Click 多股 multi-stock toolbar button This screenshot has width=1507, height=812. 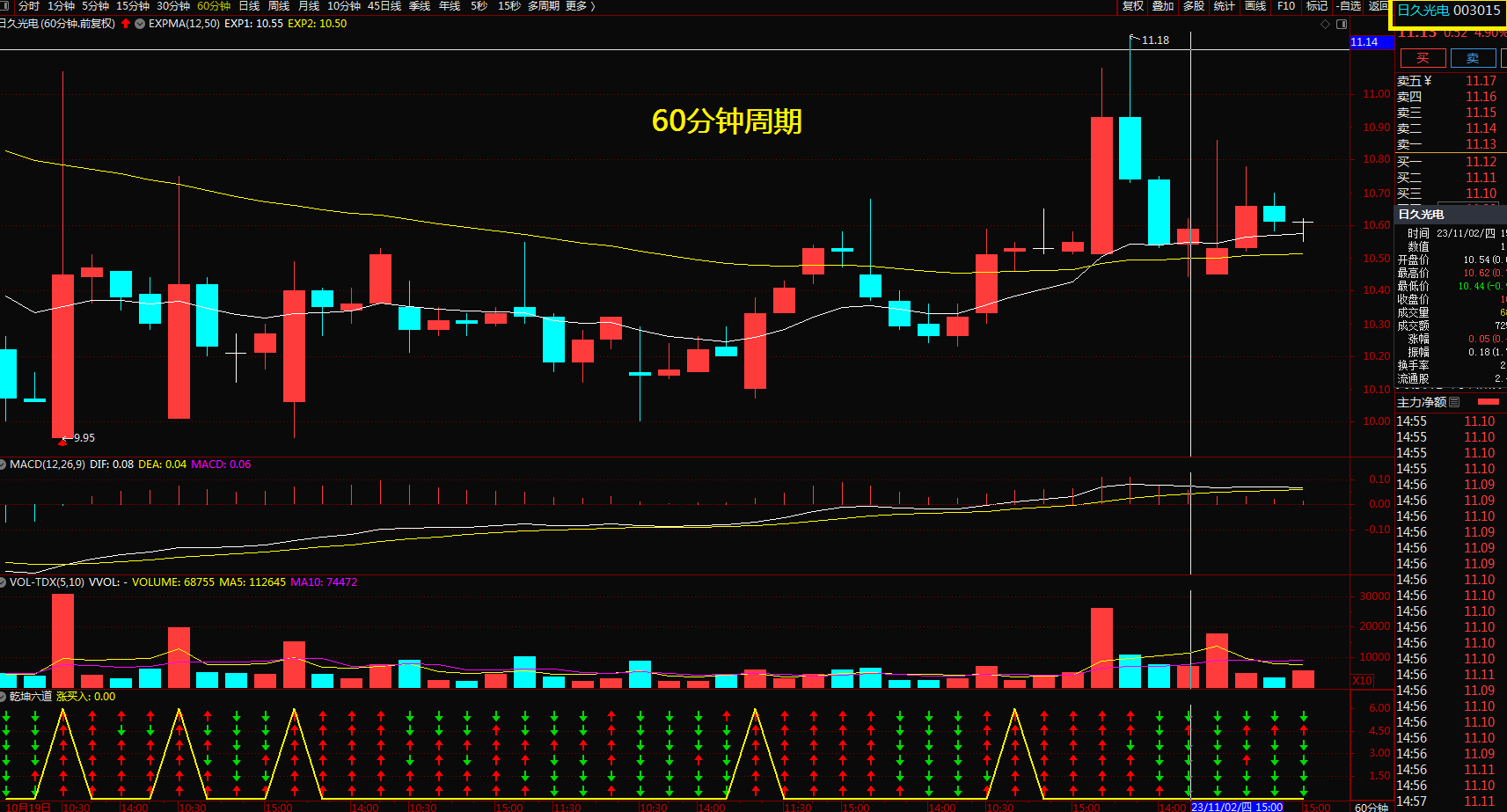point(1194,6)
